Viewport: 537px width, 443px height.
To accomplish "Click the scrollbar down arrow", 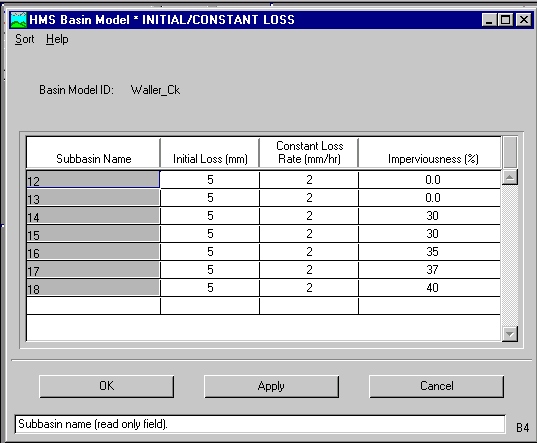I will coord(510,334).
